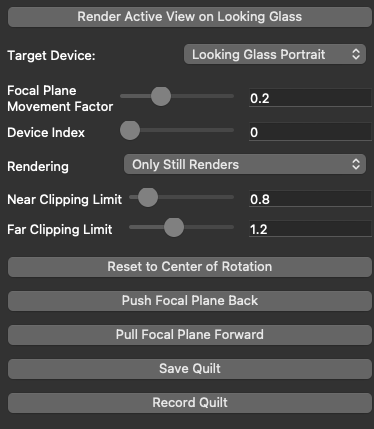
Task: Click the Device Index slider handle
Action: coord(130,130)
